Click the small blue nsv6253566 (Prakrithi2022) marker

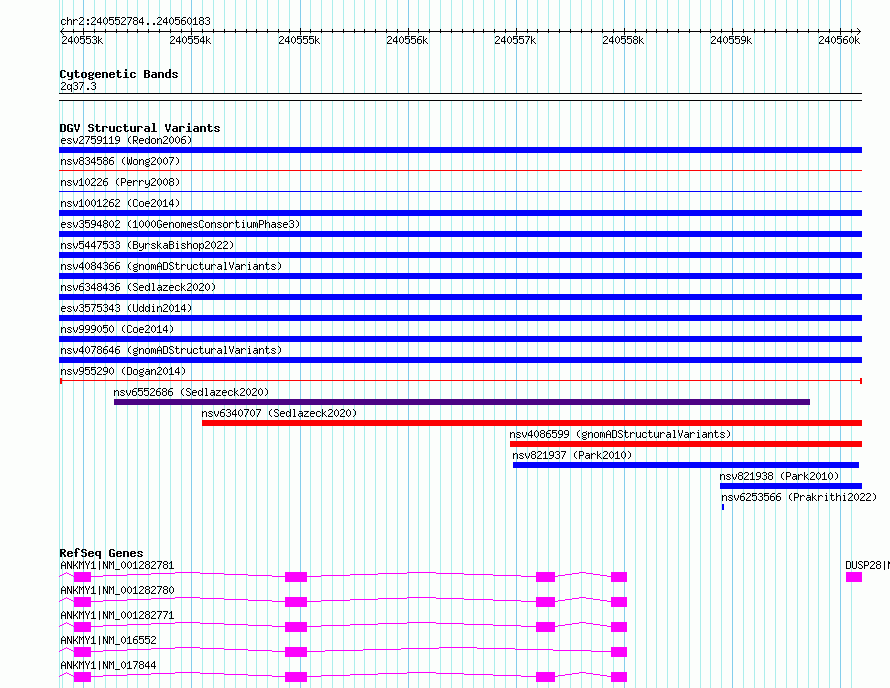[722, 507]
